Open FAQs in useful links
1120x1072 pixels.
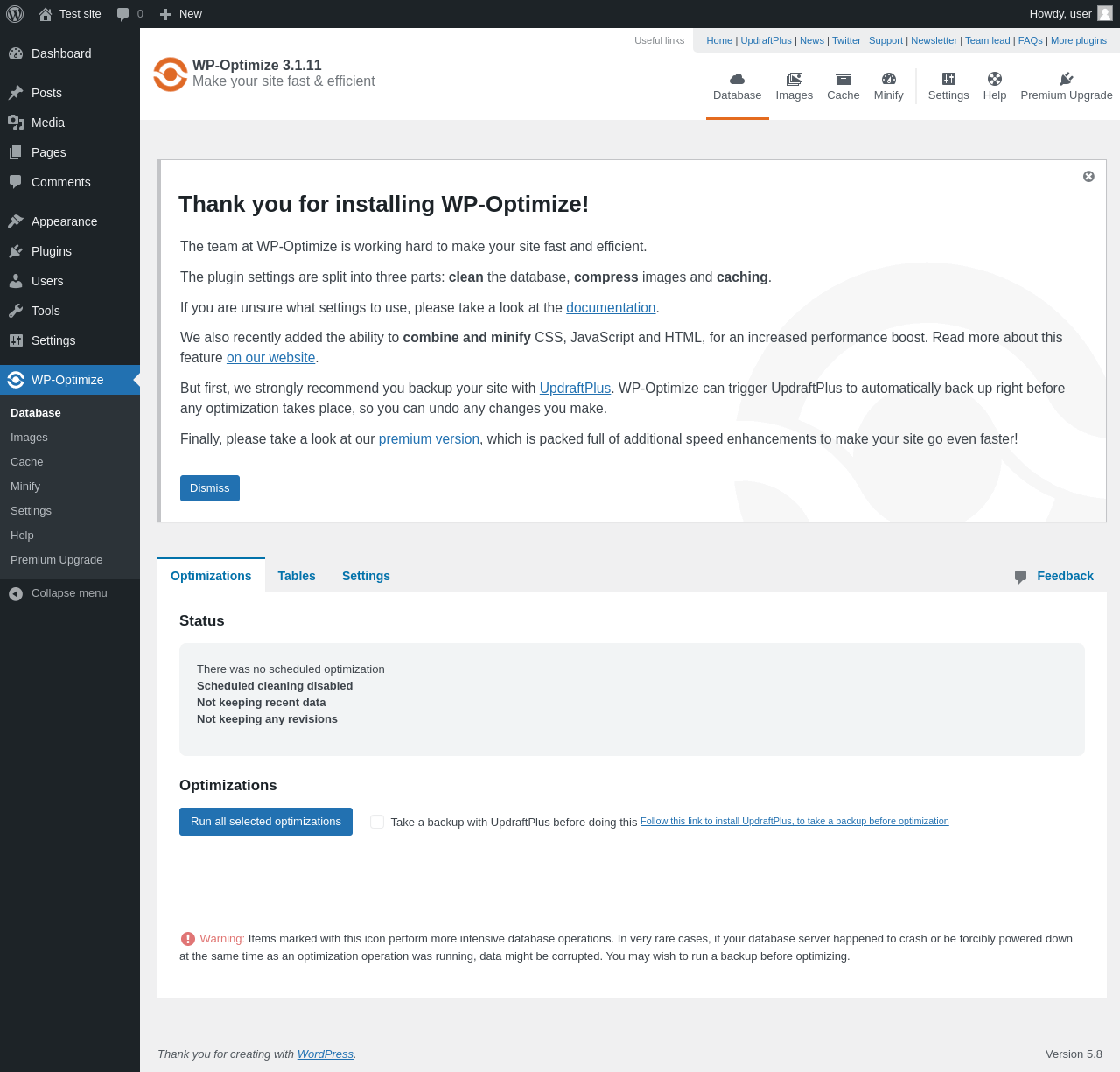1031,40
